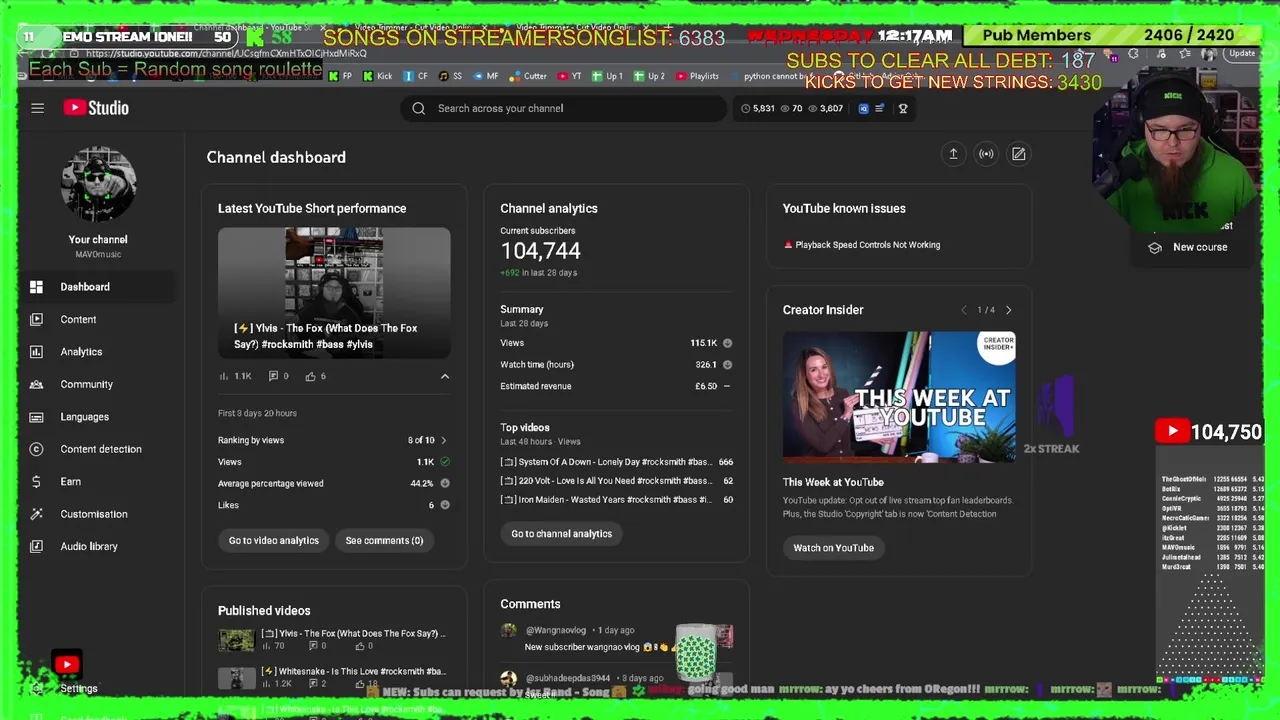This screenshot has width=1280, height=720.
Task: Click the clock icon beside 5,831
Action: point(745,108)
